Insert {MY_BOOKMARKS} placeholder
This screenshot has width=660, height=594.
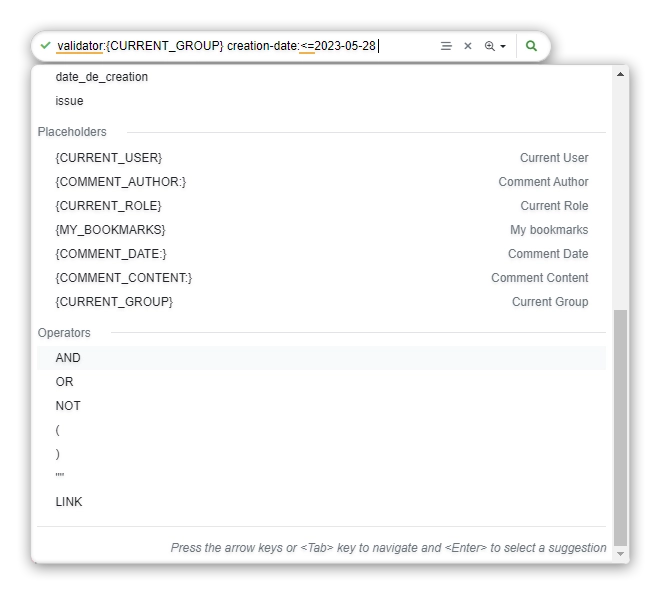point(322,230)
